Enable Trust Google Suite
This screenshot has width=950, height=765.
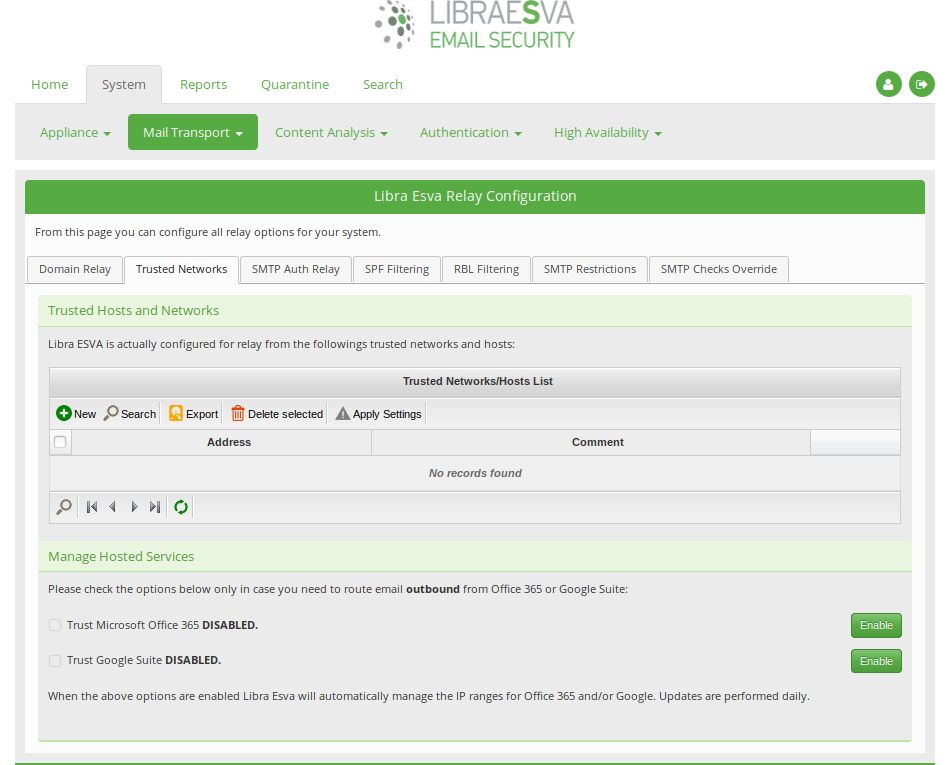(x=875, y=661)
